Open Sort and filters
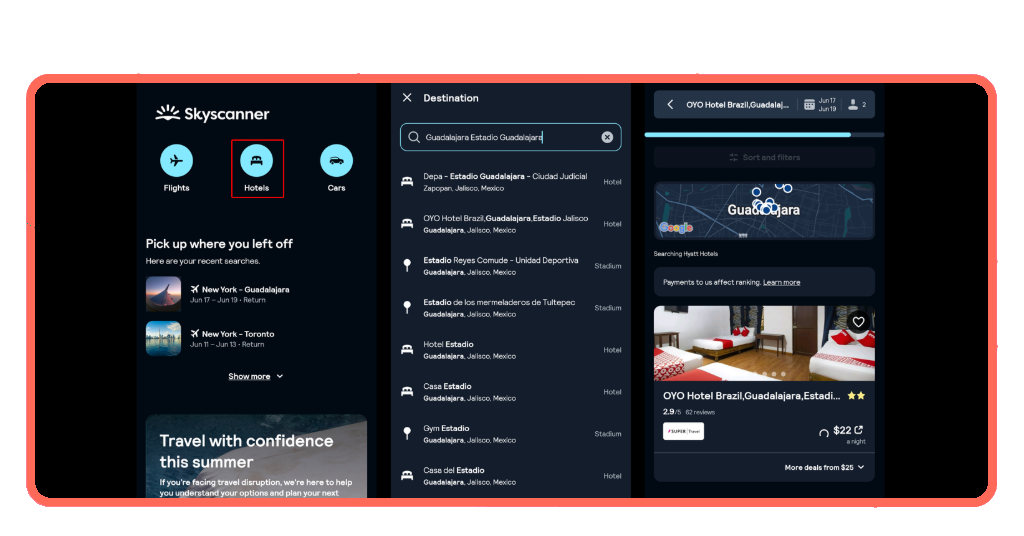The image size is (1024, 536). click(x=764, y=157)
